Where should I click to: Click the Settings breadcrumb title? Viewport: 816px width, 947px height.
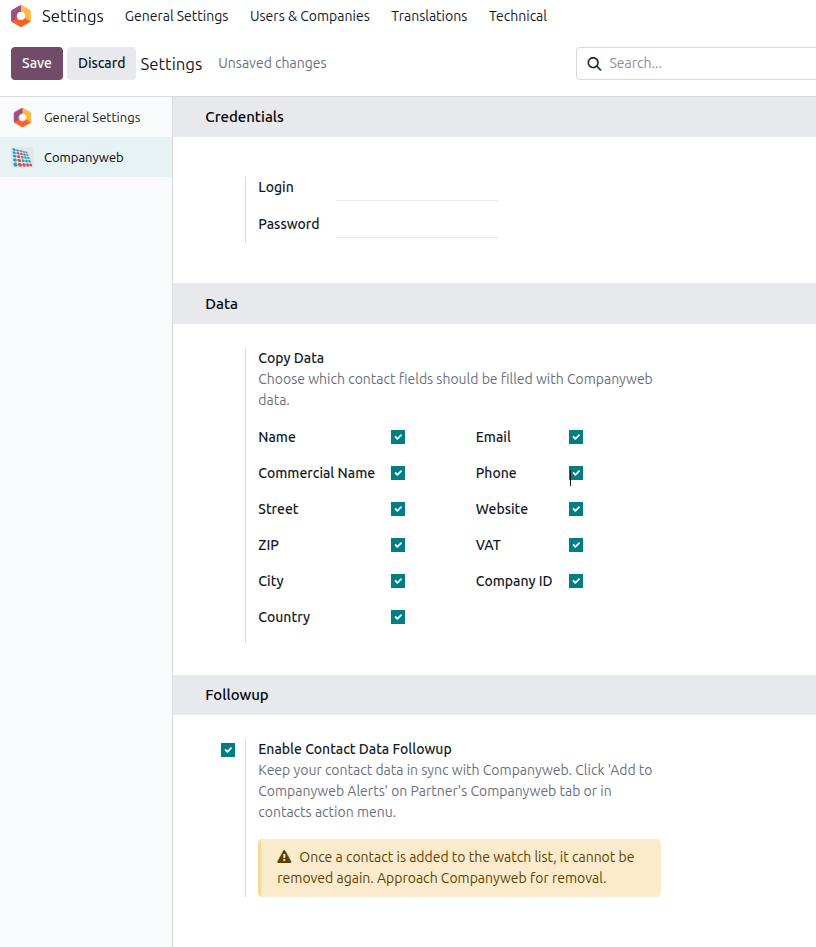pos(172,63)
